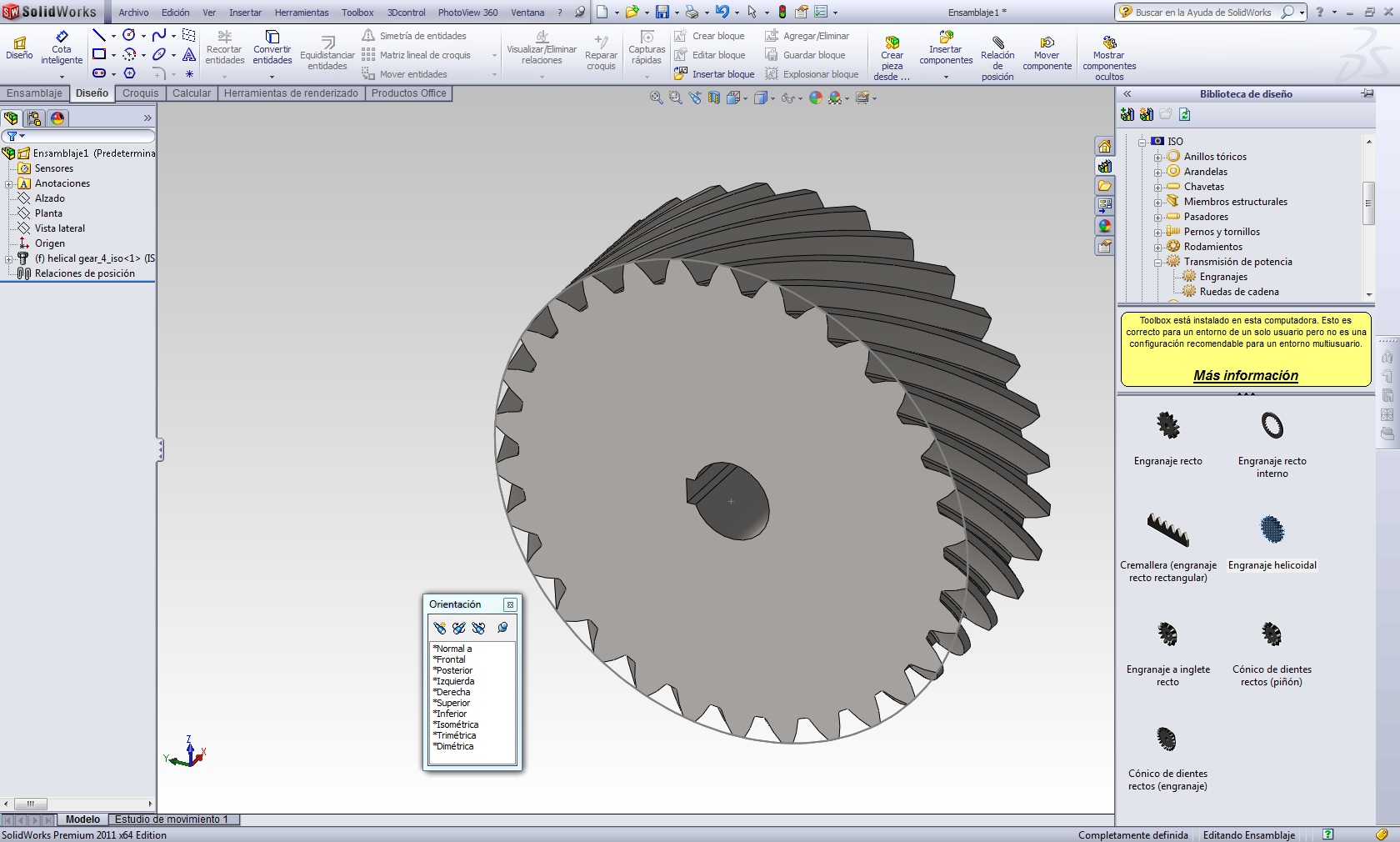
Task: Click the Equidistanciar entidades tool
Action: tap(327, 54)
